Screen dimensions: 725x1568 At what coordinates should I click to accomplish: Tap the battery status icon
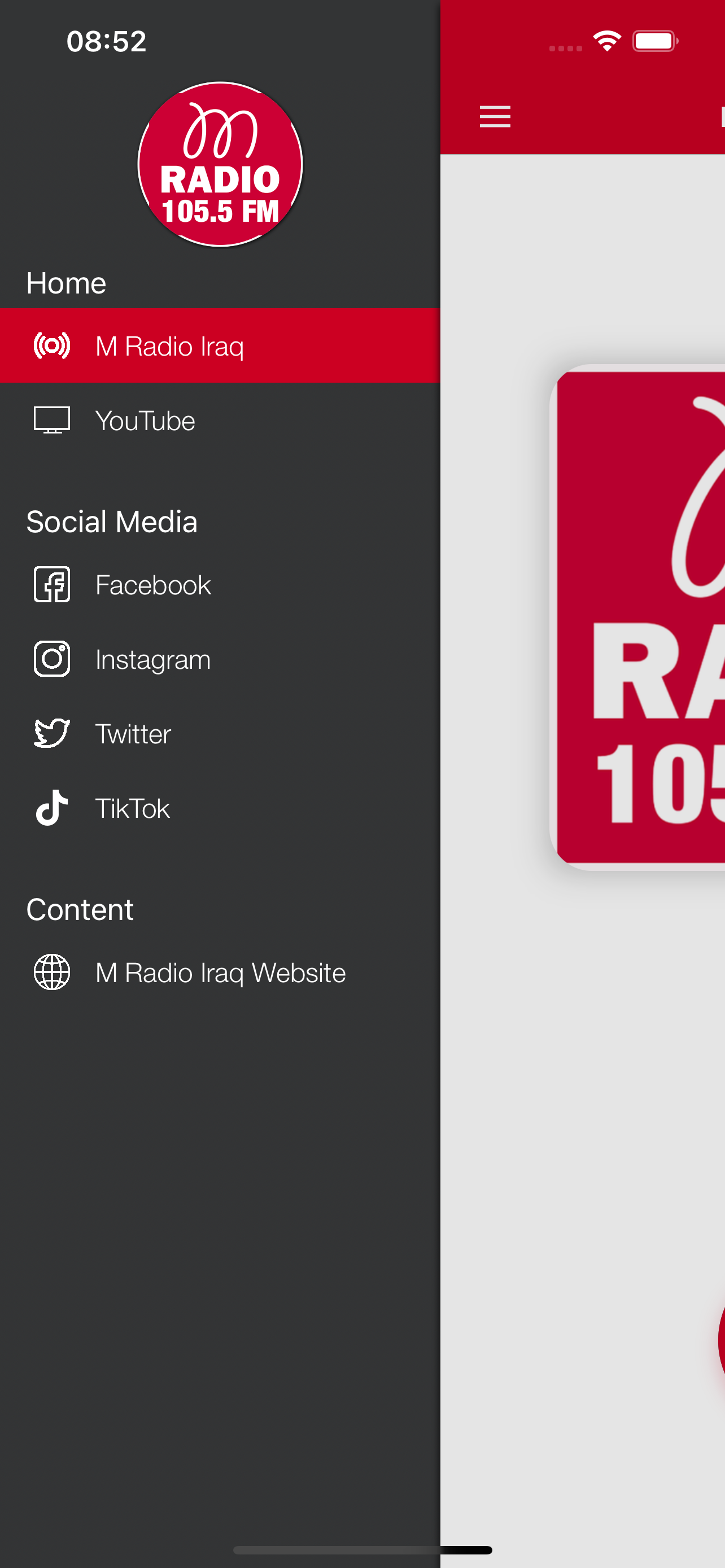pos(655,41)
